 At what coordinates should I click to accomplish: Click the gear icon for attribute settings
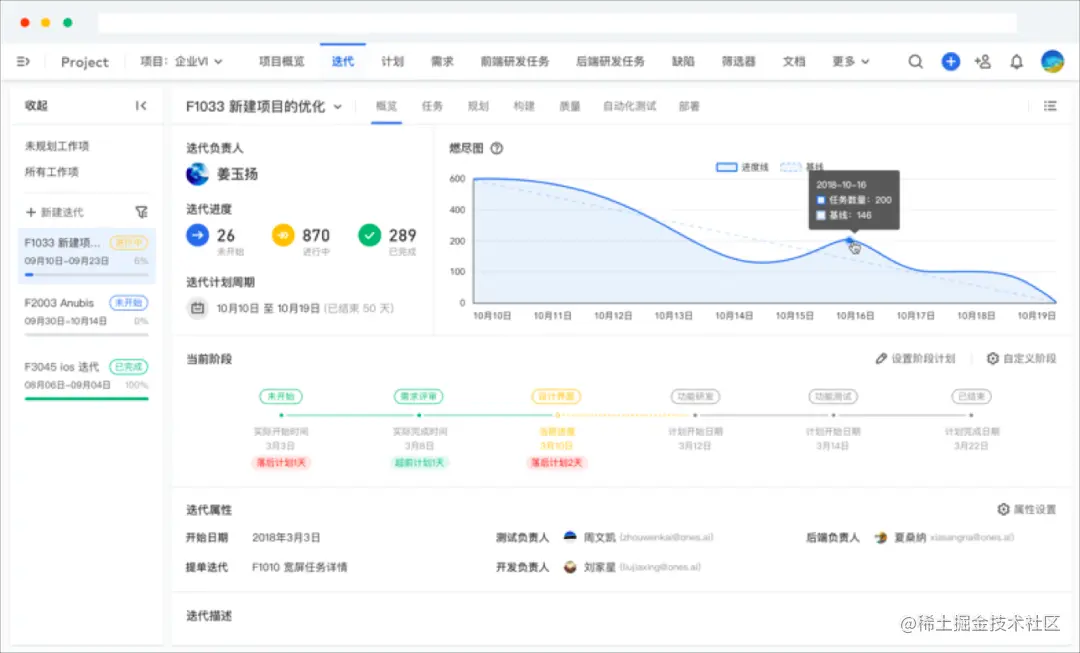click(1004, 509)
